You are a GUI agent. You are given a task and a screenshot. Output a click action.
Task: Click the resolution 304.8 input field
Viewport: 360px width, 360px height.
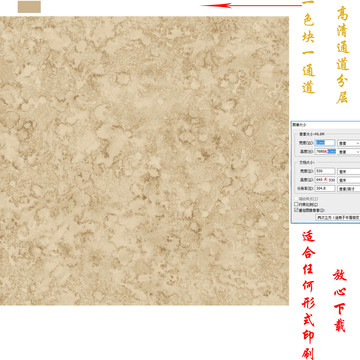click(325, 189)
